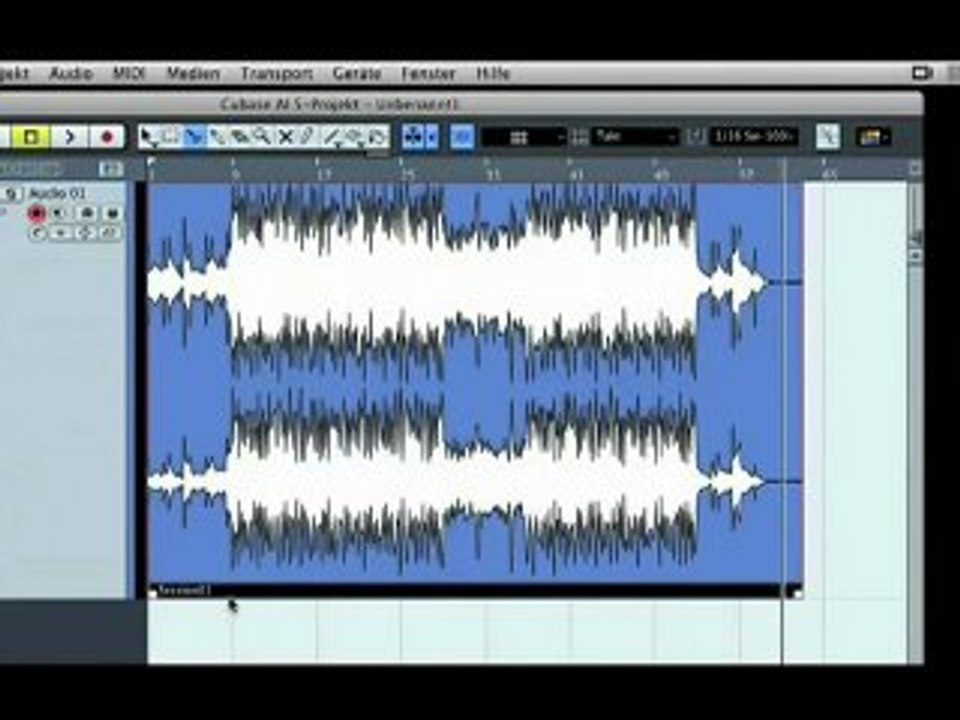Open the Hilfe menu
This screenshot has height=720, width=960.
coord(493,73)
